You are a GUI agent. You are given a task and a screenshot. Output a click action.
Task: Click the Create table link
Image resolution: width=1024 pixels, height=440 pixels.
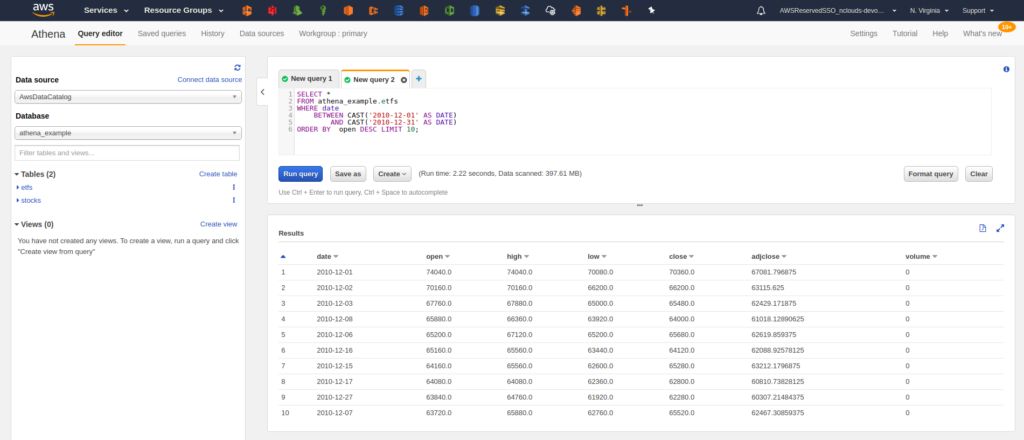pyautogui.click(x=218, y=174)
